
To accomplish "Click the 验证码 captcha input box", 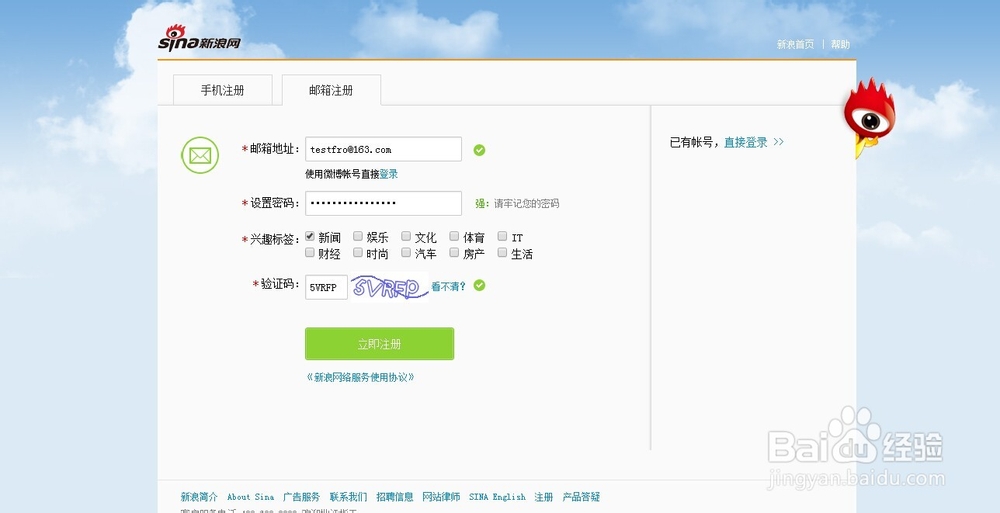I will pyautogui.click(x=327, y=287).
